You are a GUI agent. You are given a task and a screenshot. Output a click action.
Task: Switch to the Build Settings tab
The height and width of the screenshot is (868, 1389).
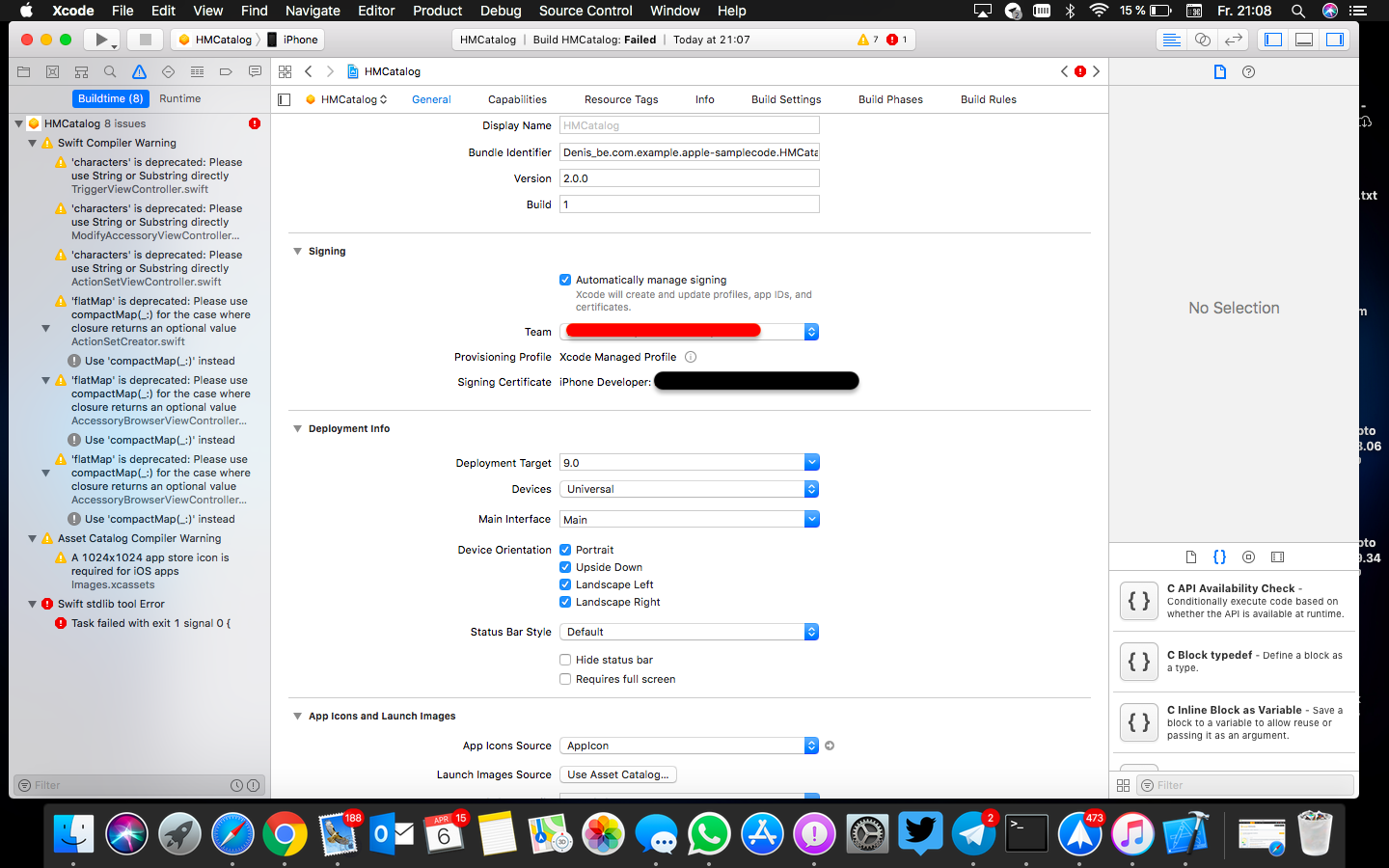pyautogui.click(x=786, y=99)
